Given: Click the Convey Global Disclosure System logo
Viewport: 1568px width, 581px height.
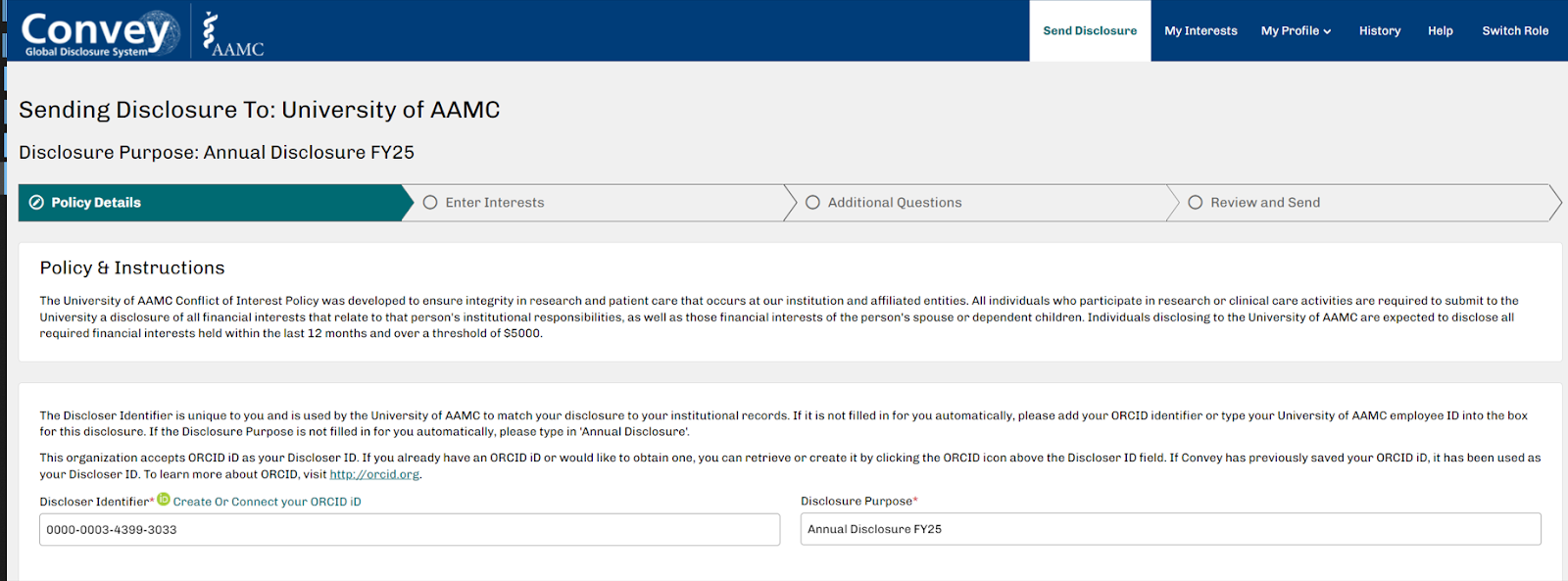Looking at the screenshot, I should tap(100, 32).
